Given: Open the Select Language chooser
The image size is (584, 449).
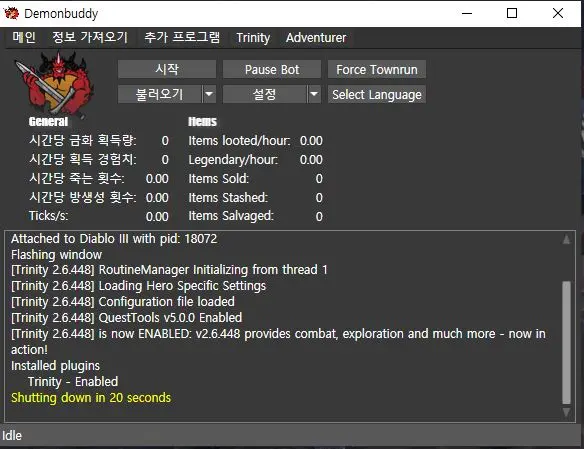Looking at the screenshot, I should coord(377,94).
